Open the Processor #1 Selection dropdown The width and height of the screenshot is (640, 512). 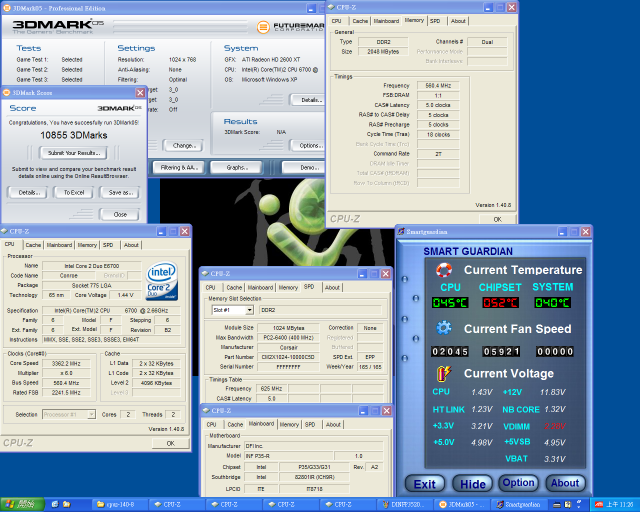pyautogui.click(x=91, y=414)
